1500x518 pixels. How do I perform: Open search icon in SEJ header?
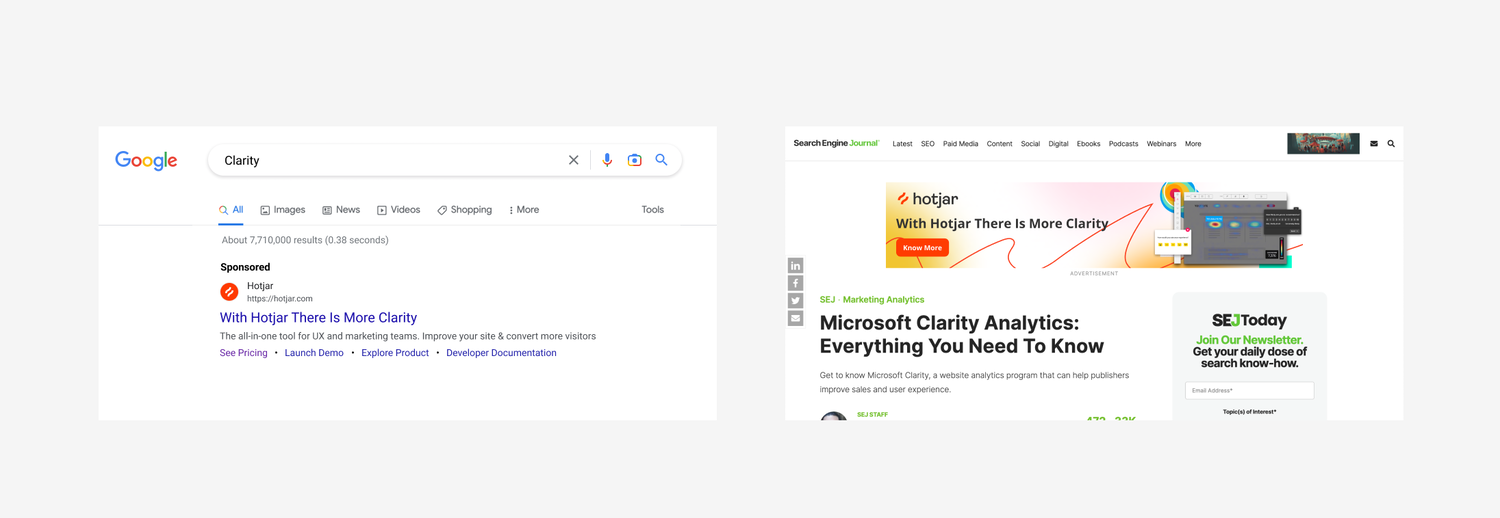pos(1391,144)
